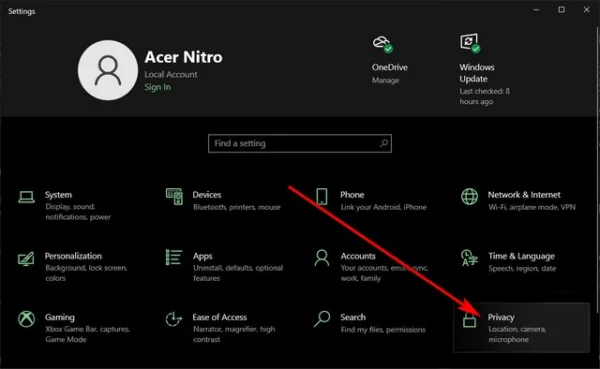
Task: Minimize the Settings window
Action: (x=536, y=10)
